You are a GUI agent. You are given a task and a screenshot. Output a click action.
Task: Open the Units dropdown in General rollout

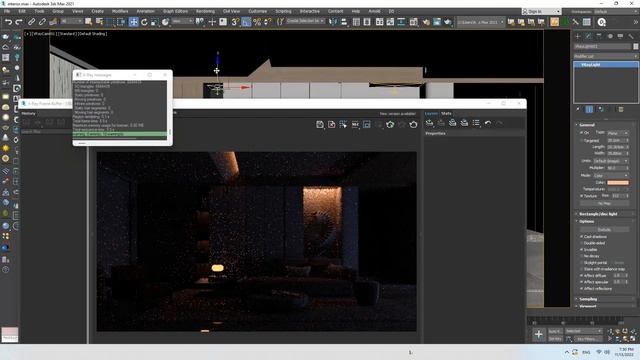pyautogui.click(x=611, y=161)
